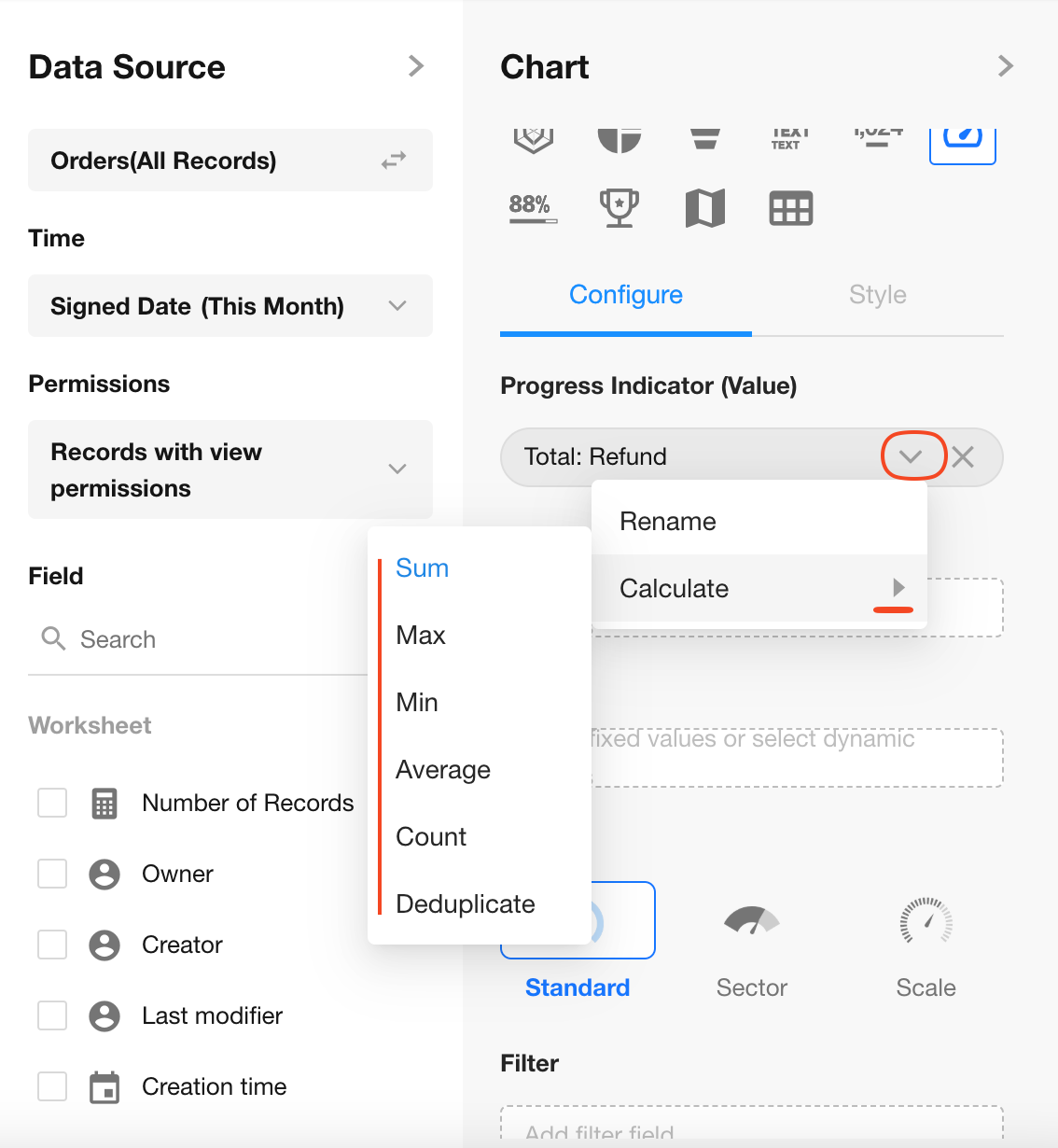Viewport: 1058px width, 1148px height.
Task: Select the map chart type icon
Action: click(x=704, y=207)
